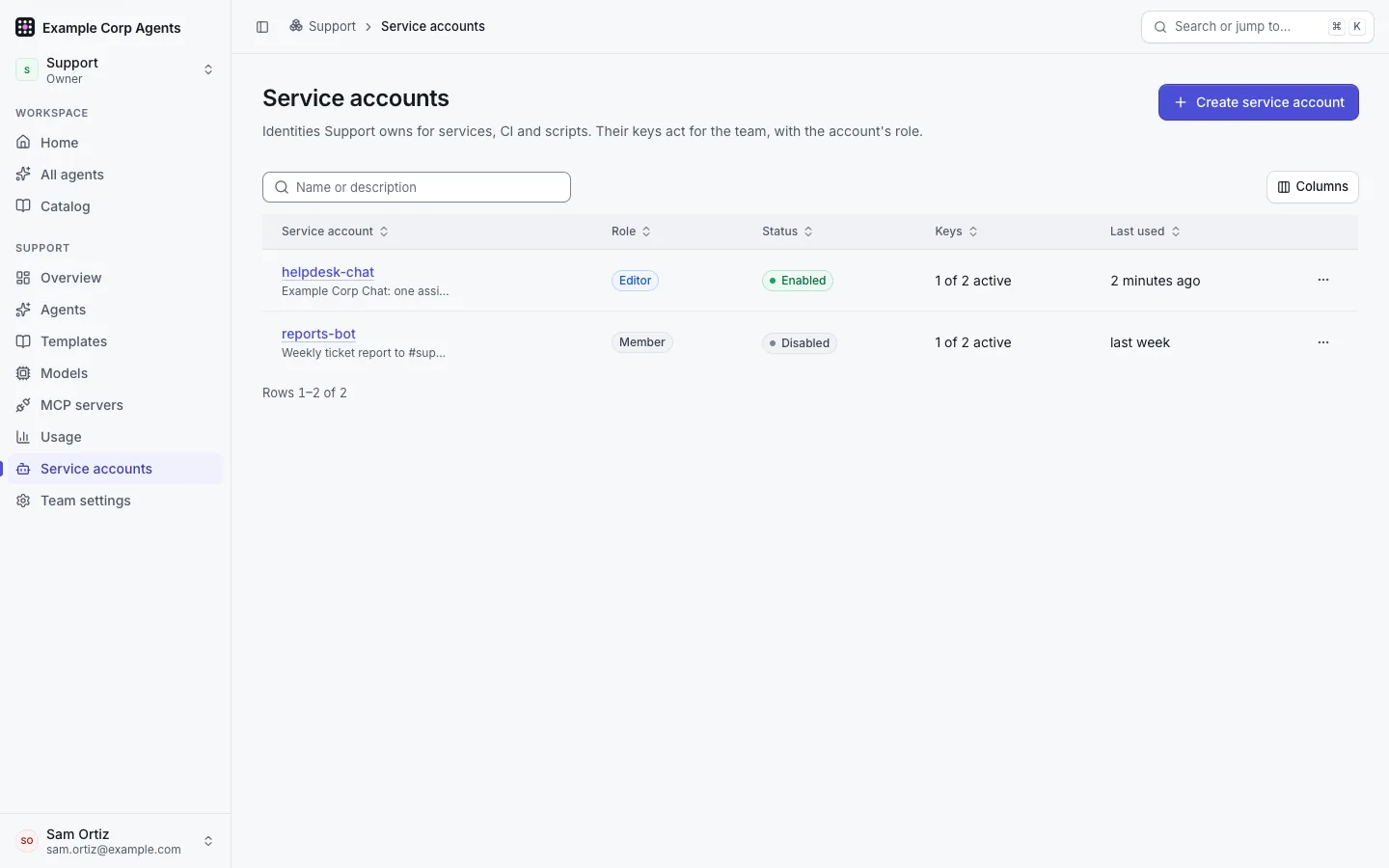The width and height of the screenshot is (1389, 868).
Task: Focus the Search or jump to field
Action: (x=1258, y=27)
